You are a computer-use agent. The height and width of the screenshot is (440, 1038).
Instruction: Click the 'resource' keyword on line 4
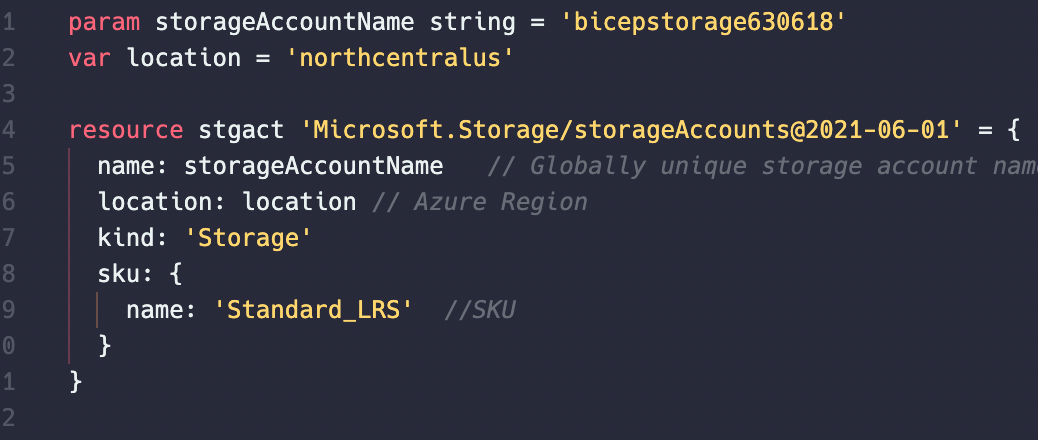pos(126,130)
